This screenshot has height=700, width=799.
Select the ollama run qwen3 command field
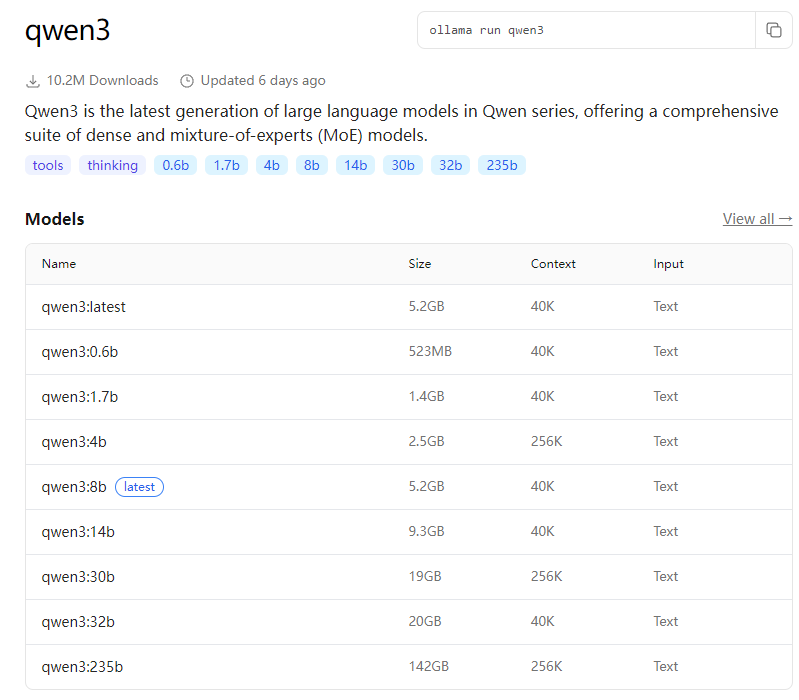tap(586, 30)
